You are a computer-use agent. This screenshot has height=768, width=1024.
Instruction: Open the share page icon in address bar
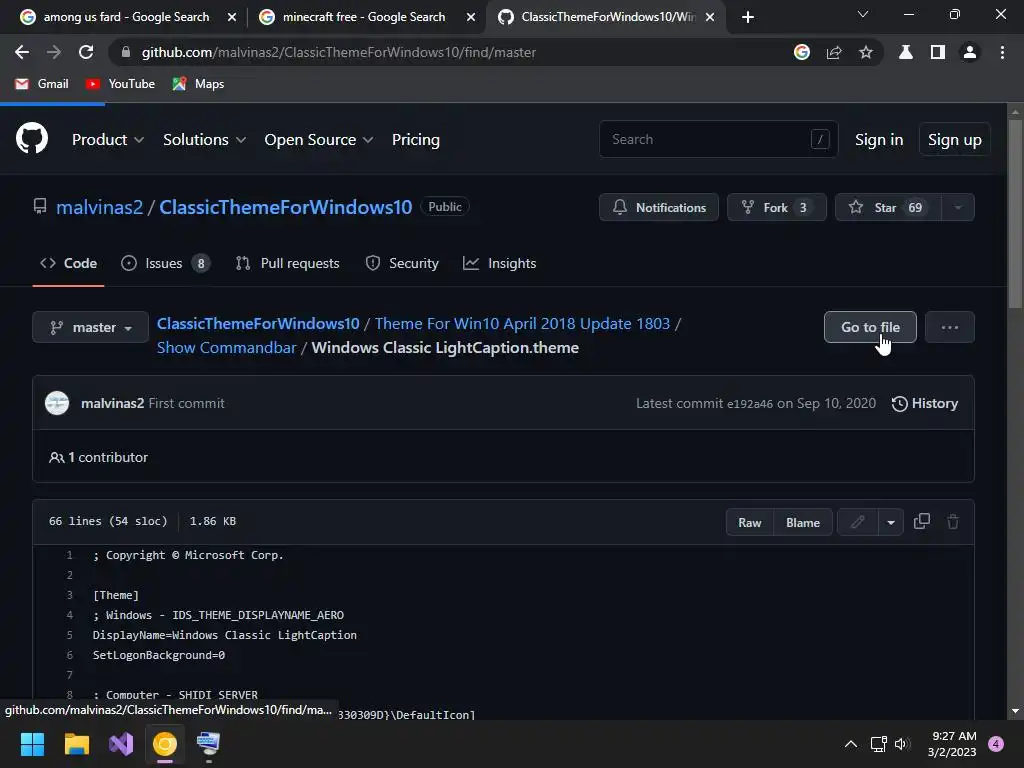(x=834, y=52)
